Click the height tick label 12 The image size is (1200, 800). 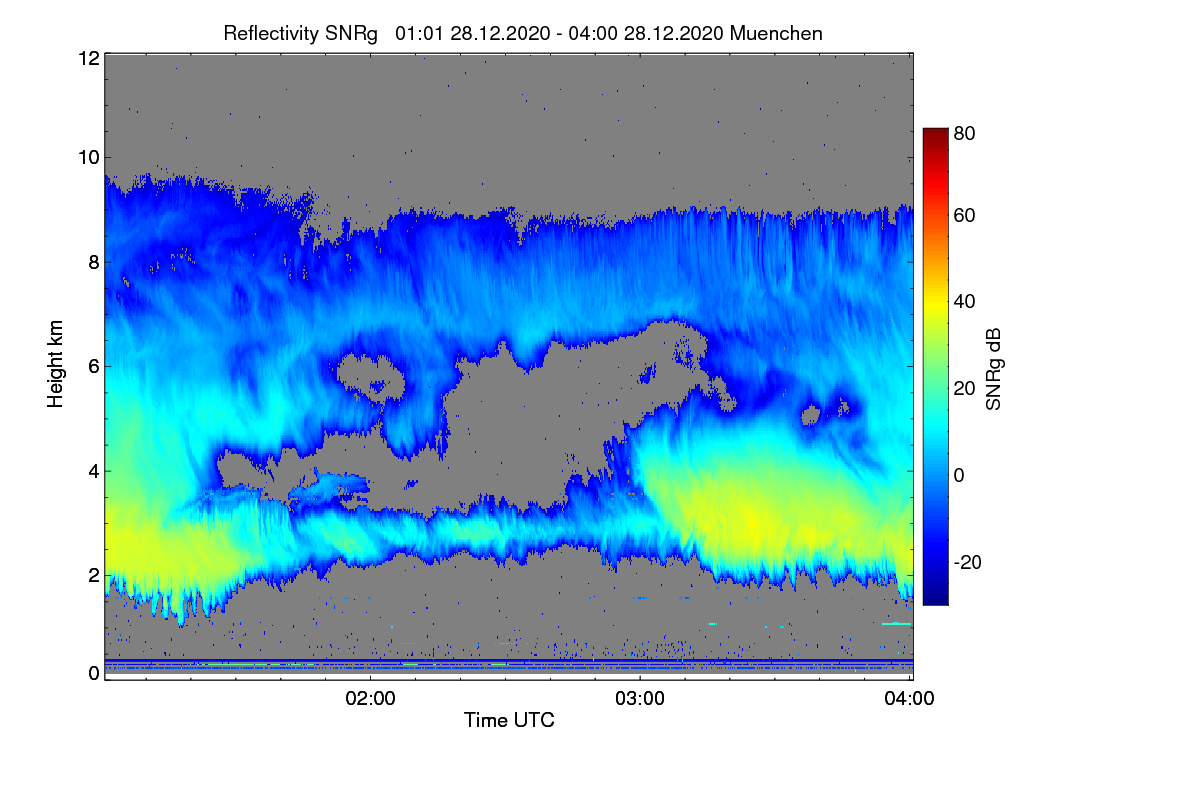(x=88, y=59)
